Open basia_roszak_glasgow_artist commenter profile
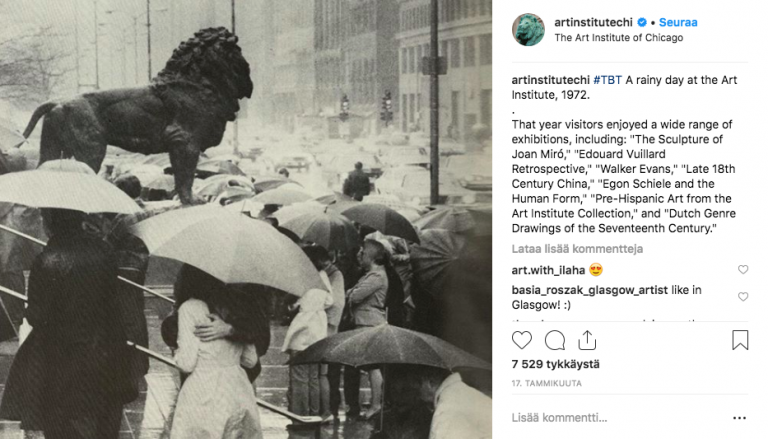The width and height of the screenshot is (768, 439). 589,290
